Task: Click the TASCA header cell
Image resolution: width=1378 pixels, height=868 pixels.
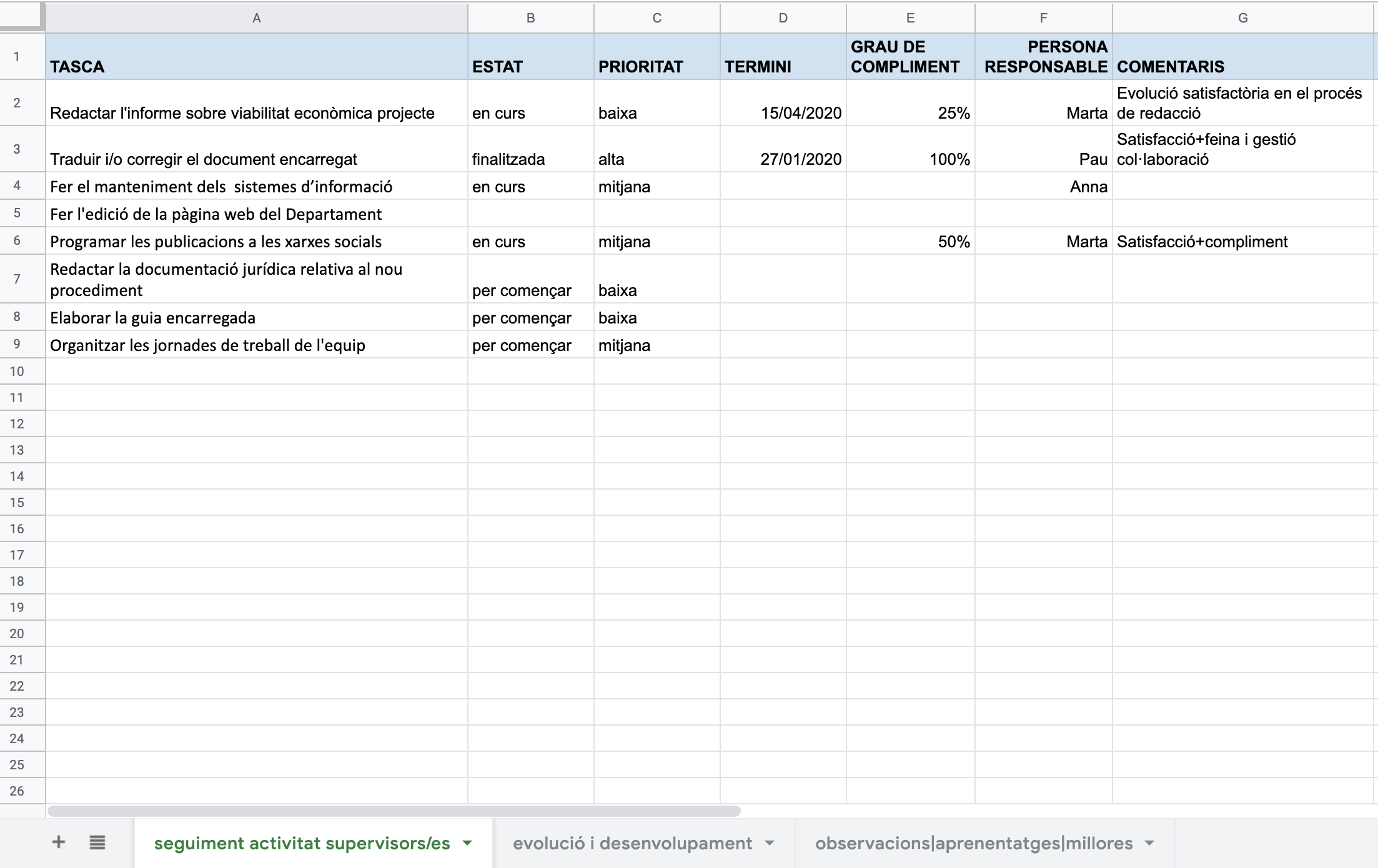Action: [x=256, y=57]
